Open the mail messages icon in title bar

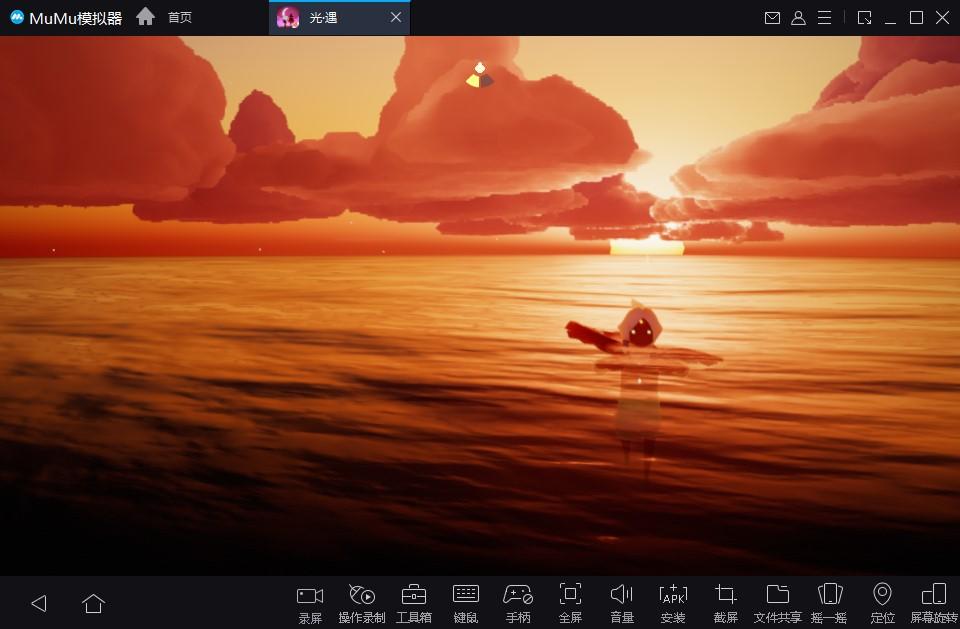point(772,18)
